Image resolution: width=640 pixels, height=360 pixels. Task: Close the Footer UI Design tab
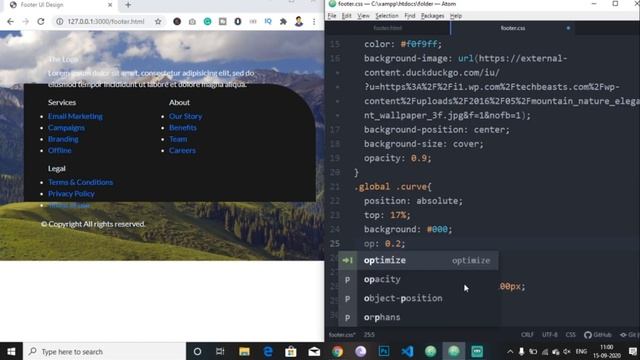click(x=110, y=5)
